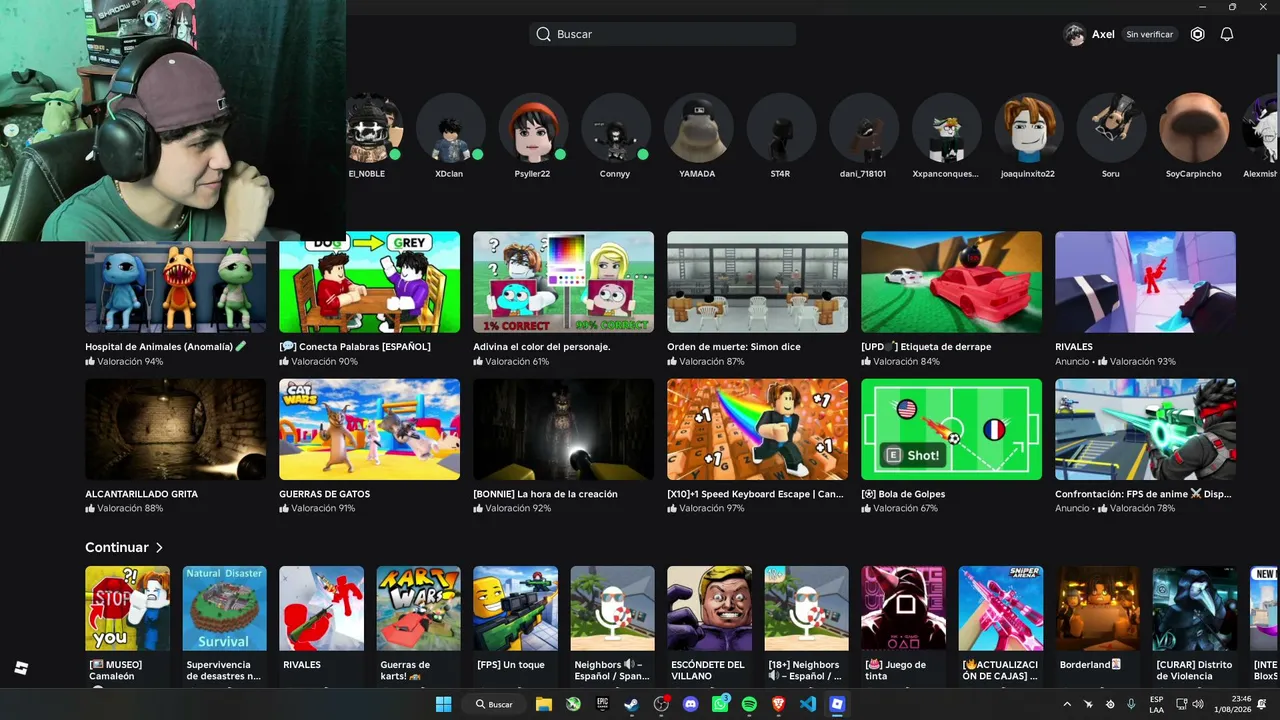
Task: Open the sponsored RIVALES card rated 93%
Action: click(1146, 299)
